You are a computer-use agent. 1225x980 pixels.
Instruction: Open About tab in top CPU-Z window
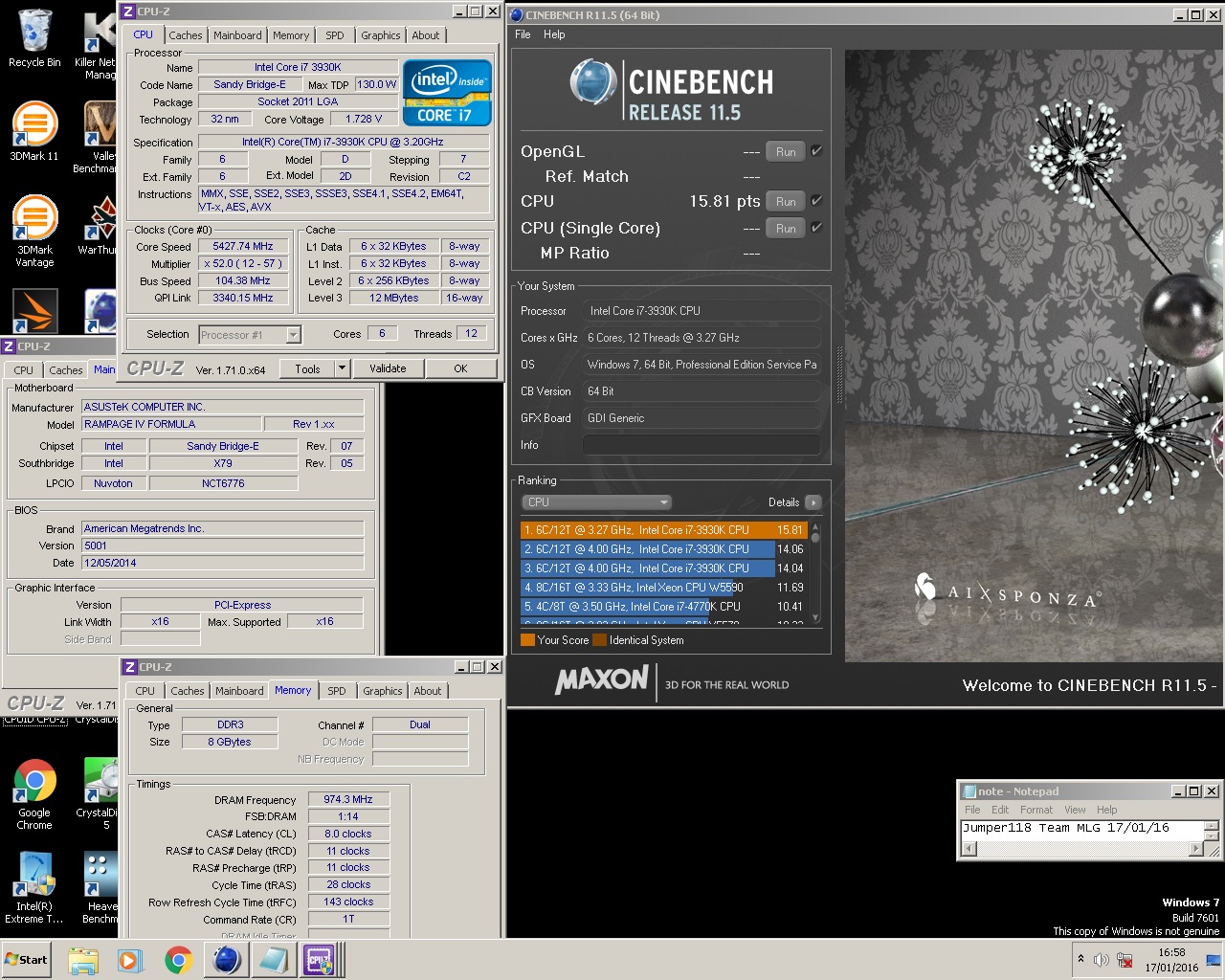coord(426,35)
